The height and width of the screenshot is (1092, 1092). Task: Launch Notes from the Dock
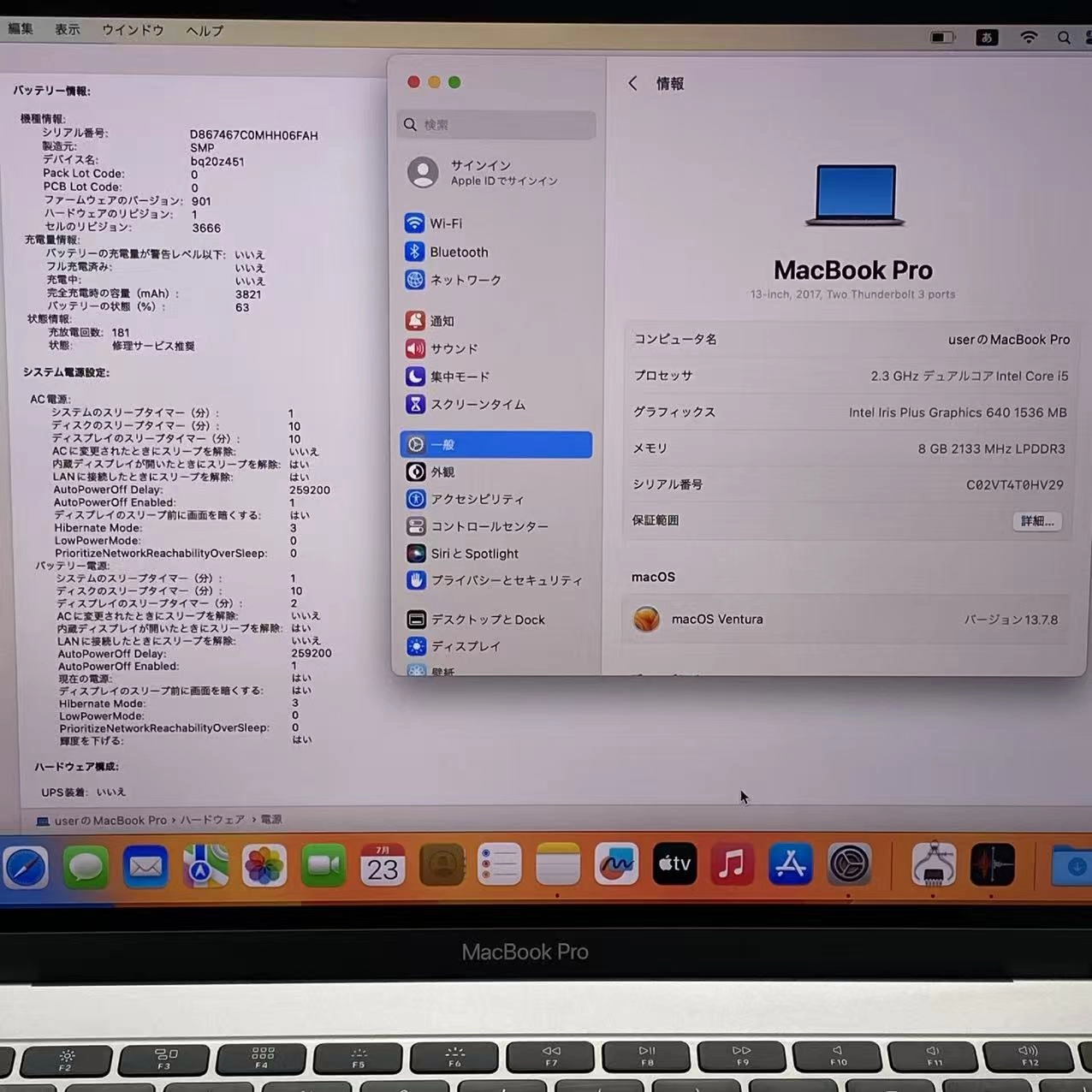558,865
